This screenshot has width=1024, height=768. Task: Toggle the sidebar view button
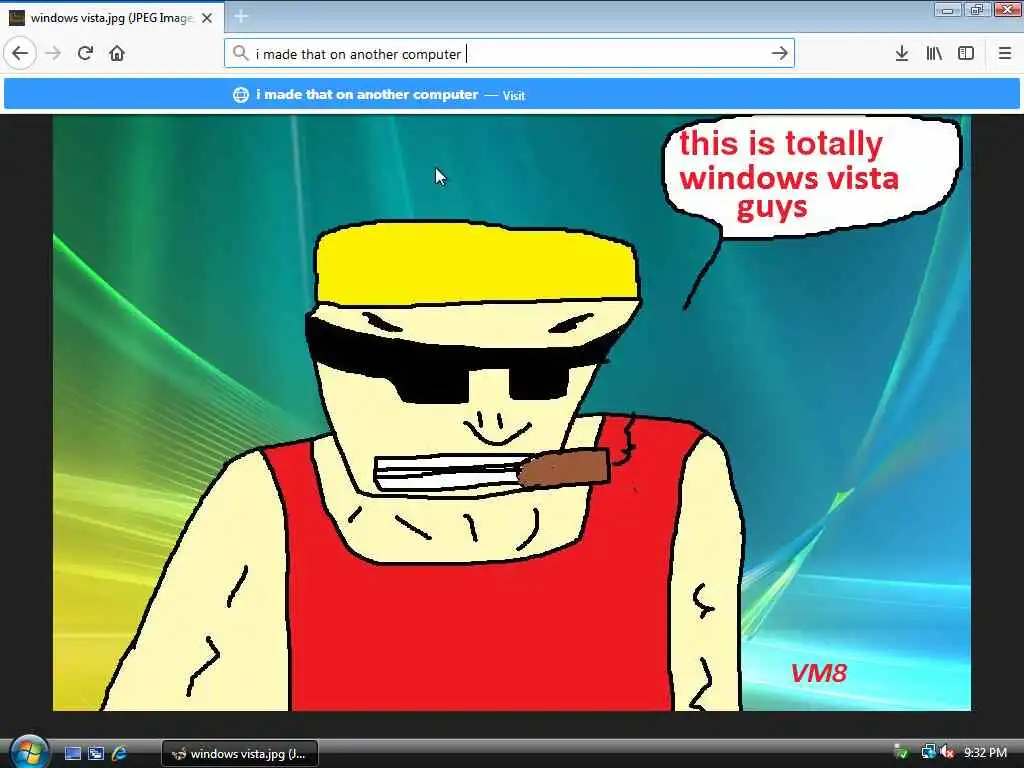coord(966,53)
